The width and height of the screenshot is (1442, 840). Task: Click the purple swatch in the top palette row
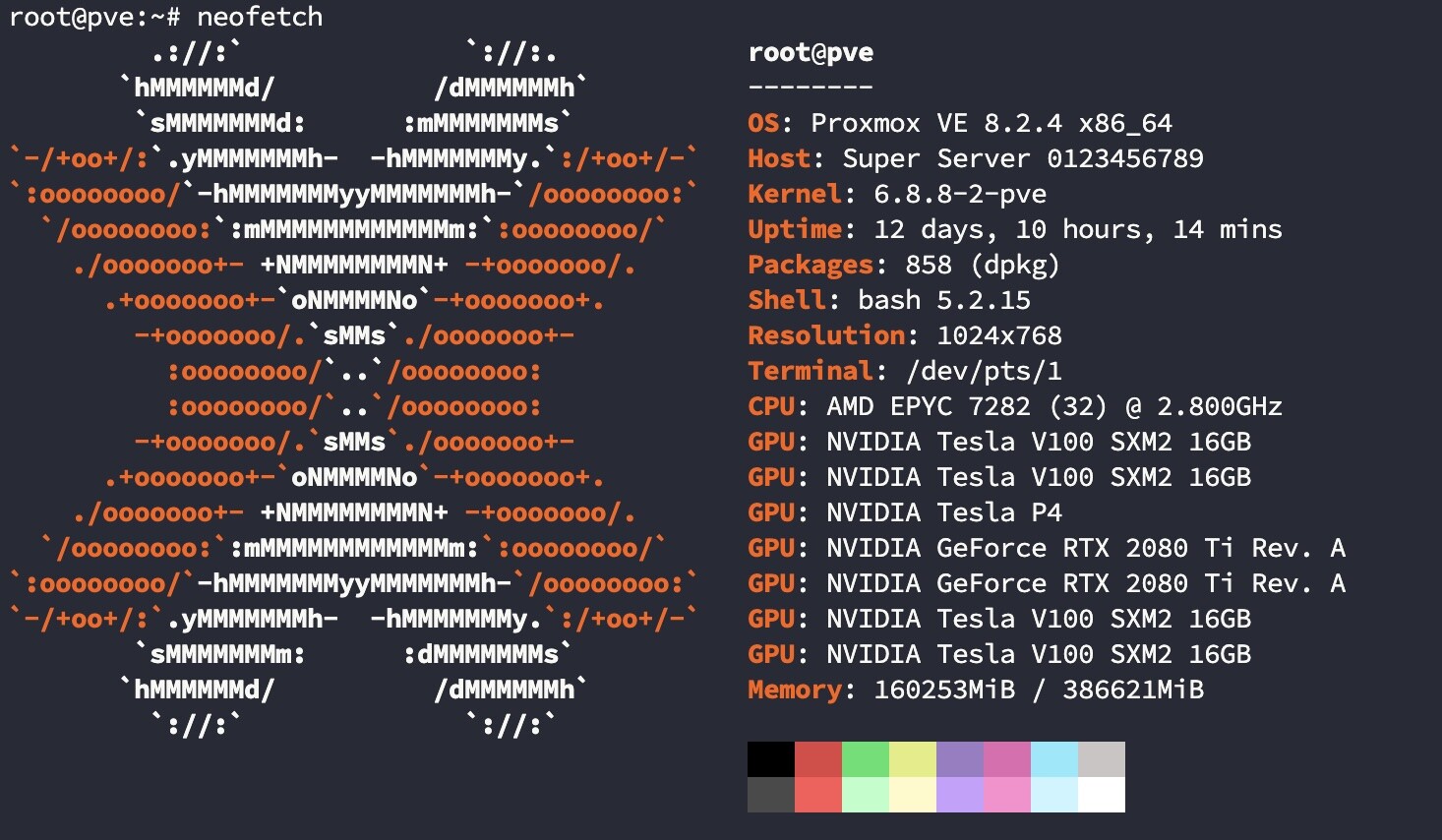point(960,759)
